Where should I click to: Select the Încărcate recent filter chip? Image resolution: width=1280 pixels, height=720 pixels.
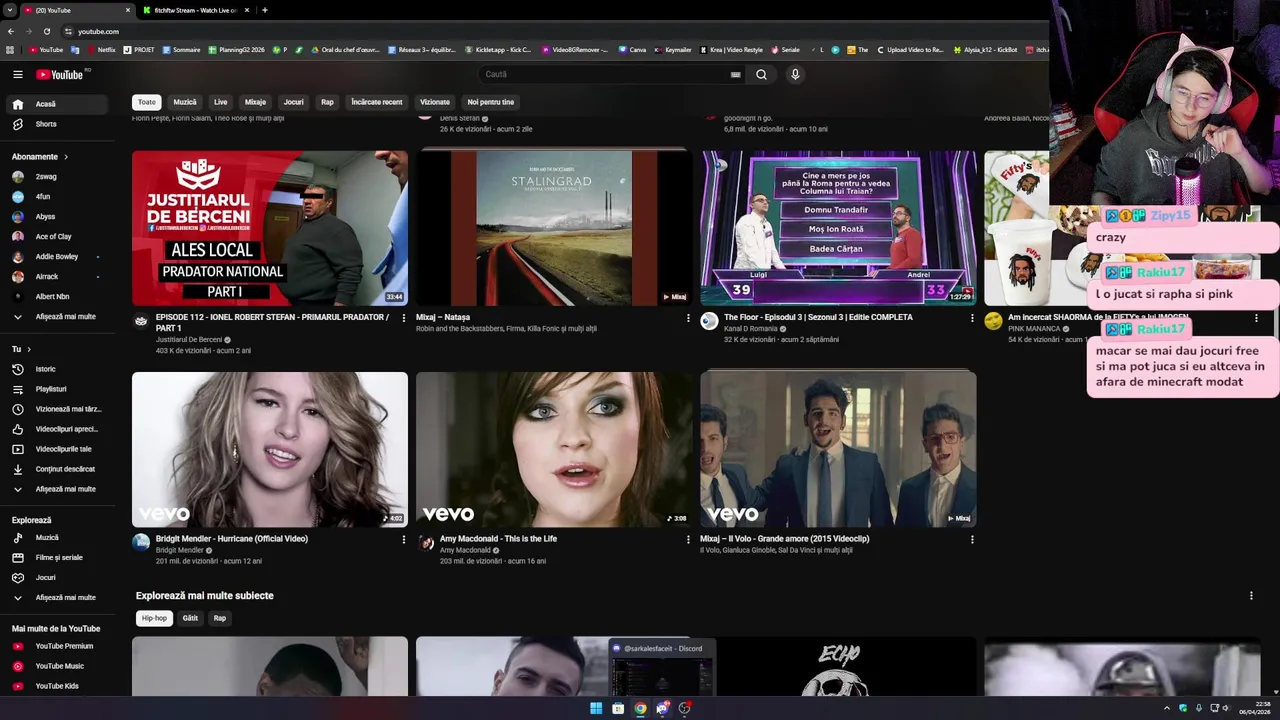coord(377,102)
